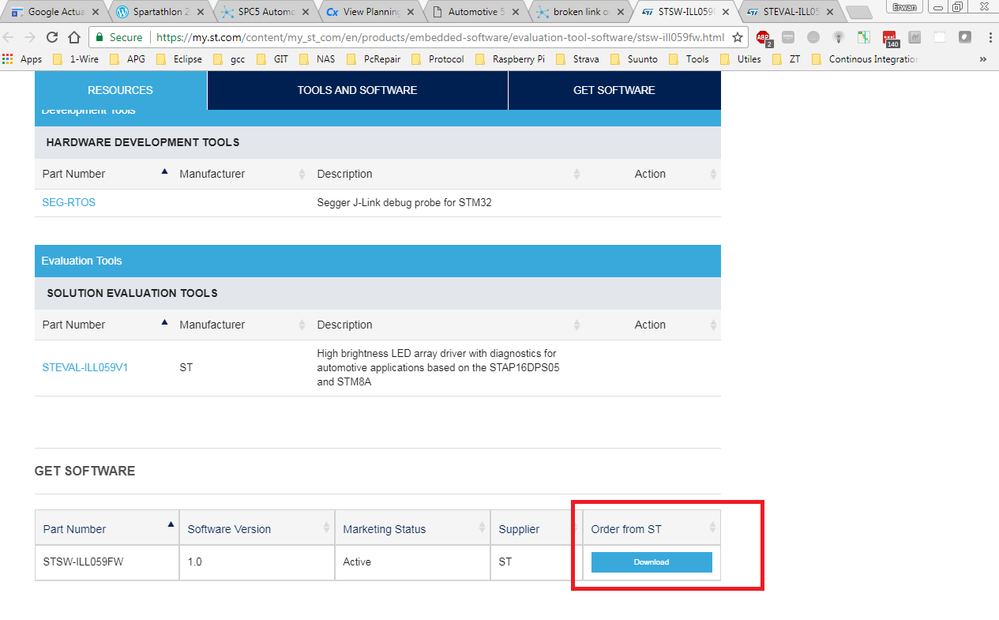Viewport: 999px width, 620px height.
Task: Show the hidden bookmarks overflow chevron
Action: [983, 59]
